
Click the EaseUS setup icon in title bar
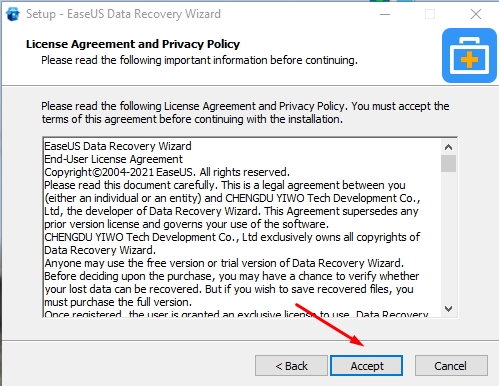tap(13, 14)
